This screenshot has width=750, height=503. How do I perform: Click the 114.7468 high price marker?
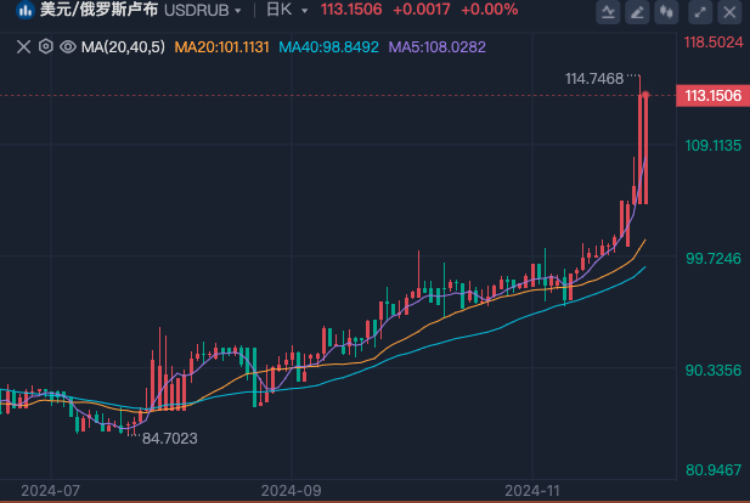(594, 78)
